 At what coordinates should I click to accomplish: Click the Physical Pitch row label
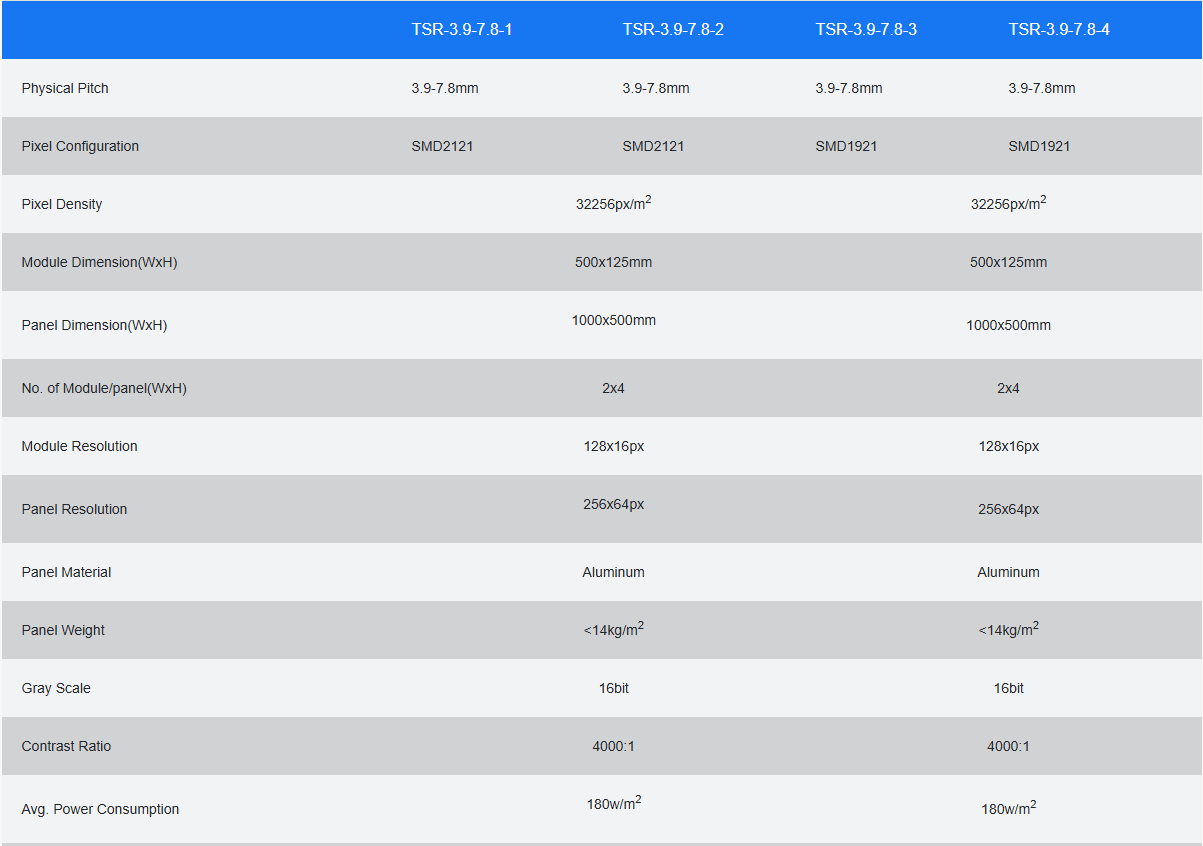point(65,88)
